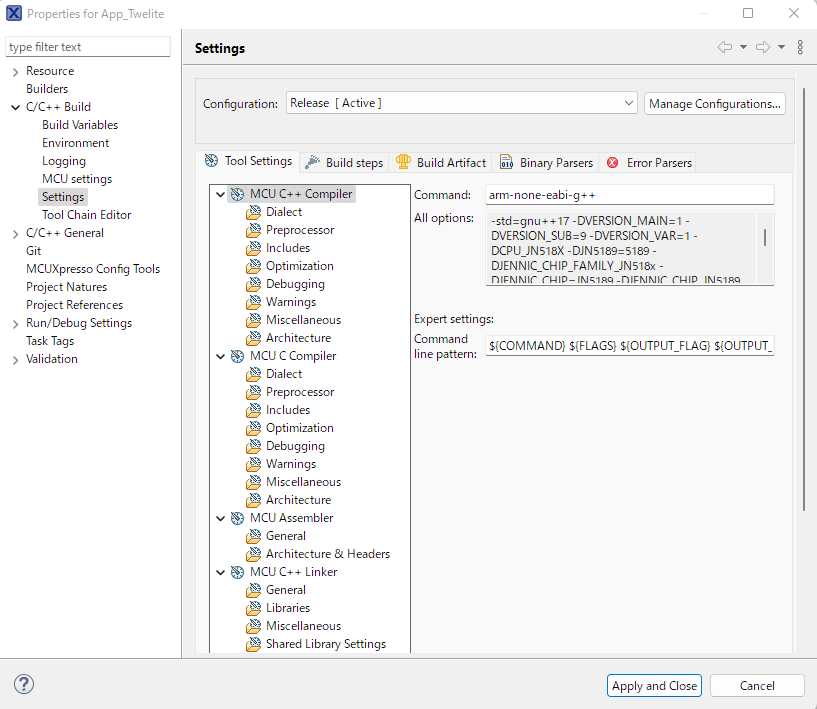Click the MCU C++ Compiler tool icon
This screenshot has width=817, height=709.
(237, 194)
